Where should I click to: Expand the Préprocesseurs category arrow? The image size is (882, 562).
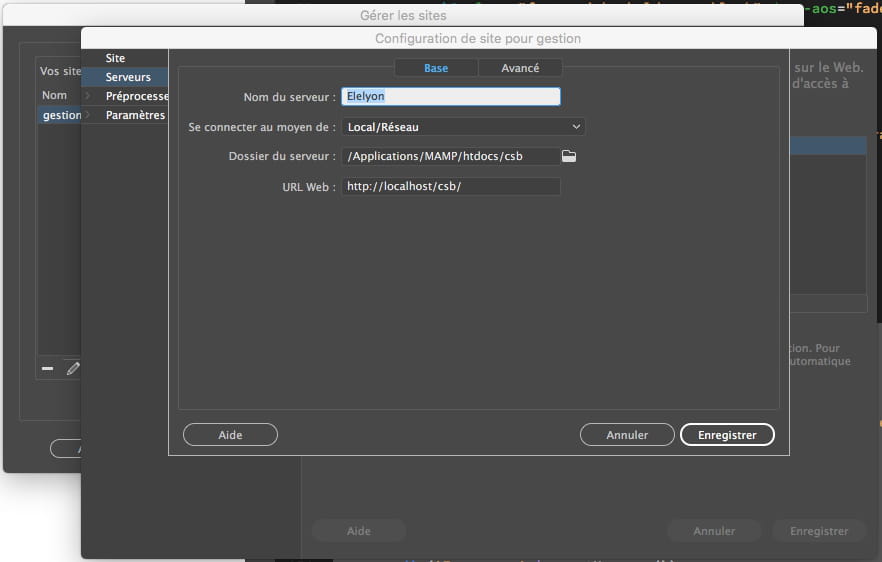(x=87, y=96)
